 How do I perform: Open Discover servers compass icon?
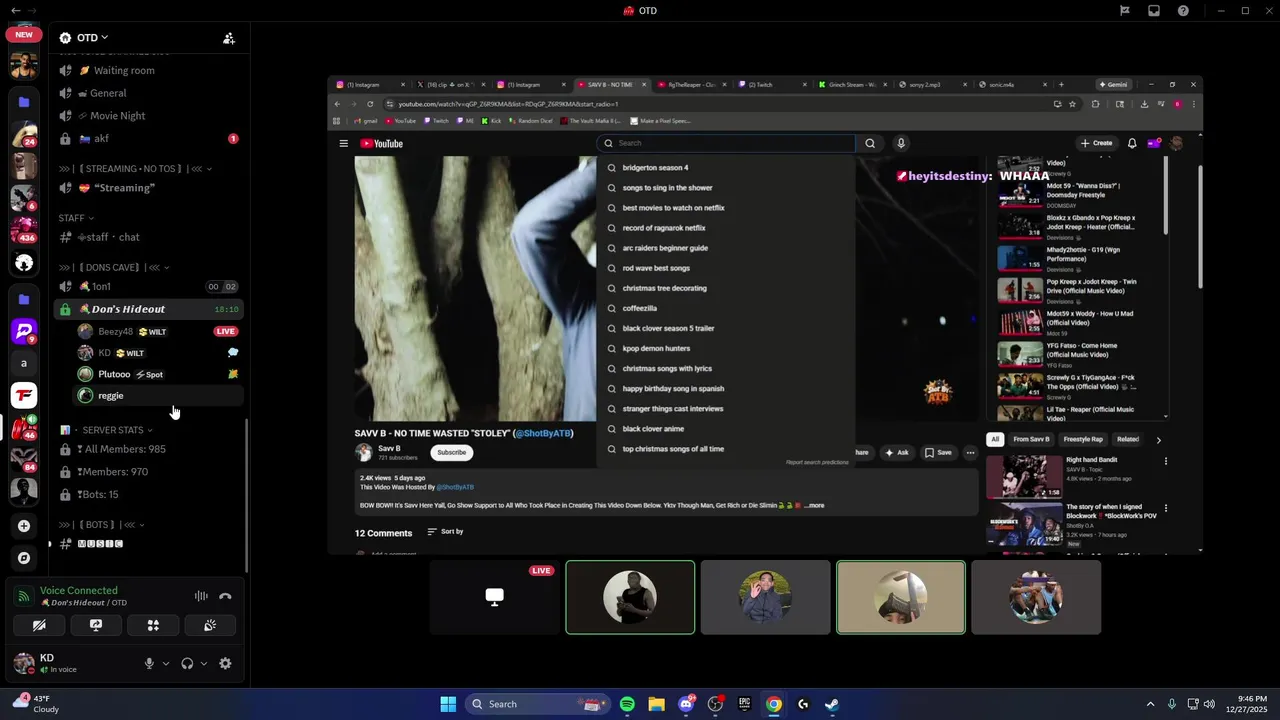coord(24,558)
